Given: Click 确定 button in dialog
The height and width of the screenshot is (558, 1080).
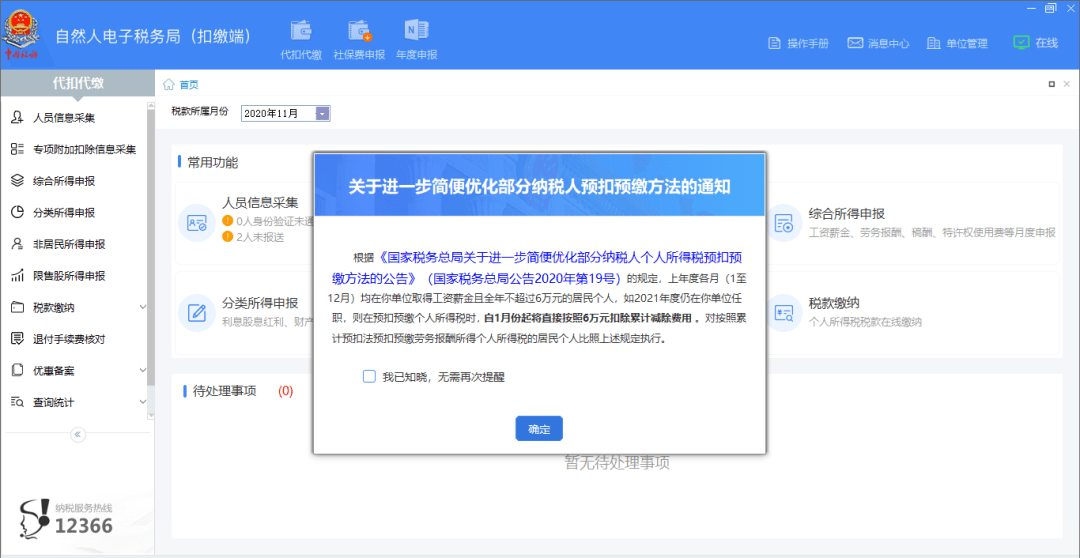Looking at the screenshot, I should (x=539, y=429).
